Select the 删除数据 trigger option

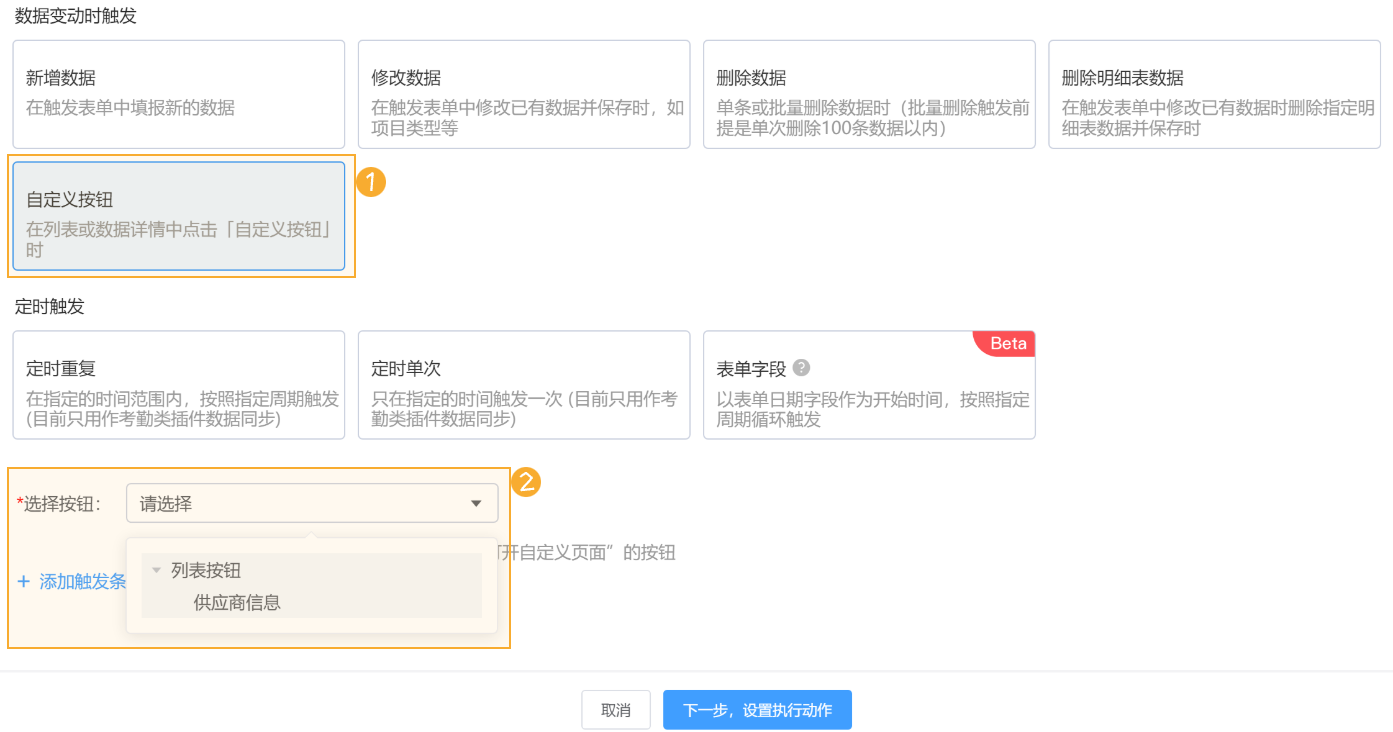pos(869,94)
